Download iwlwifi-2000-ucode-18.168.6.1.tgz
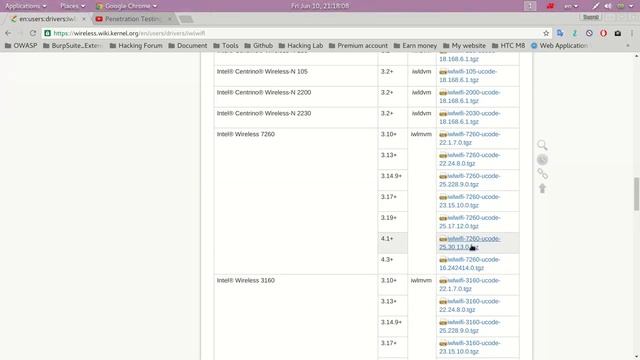640x360 pixels. 470,96
